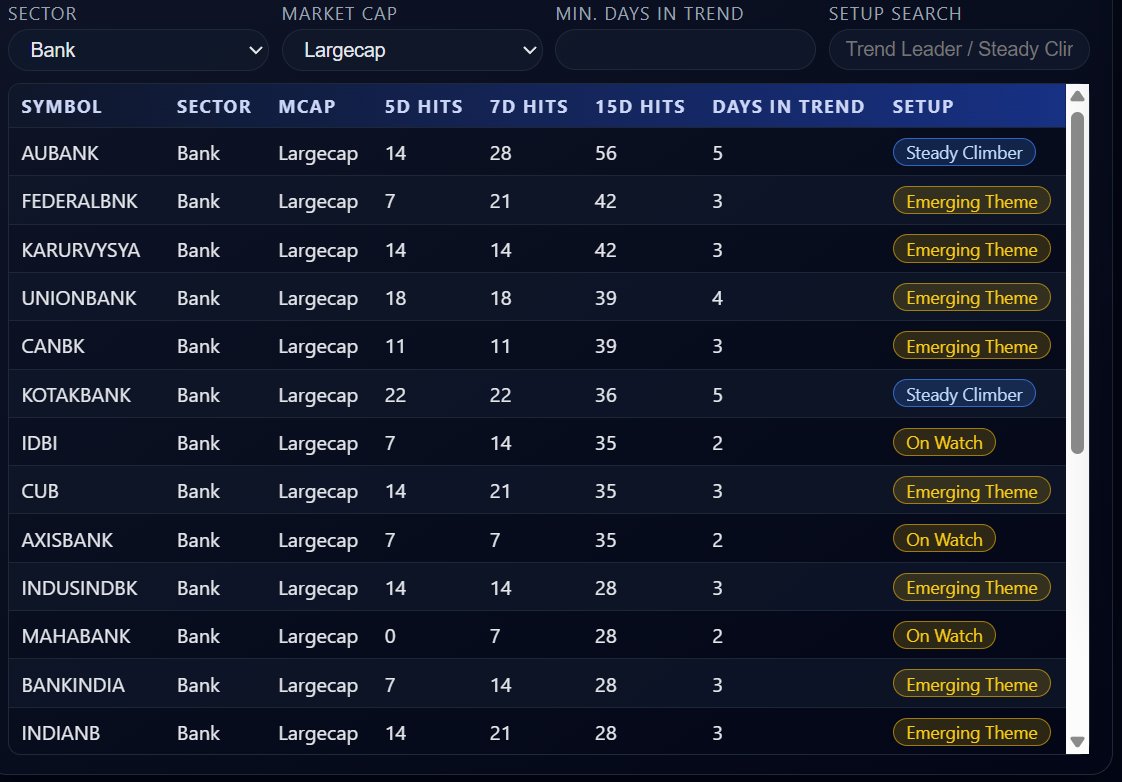Click KOTAKBANK's 5D hits value 22
Viewport: 1122px width, 782px height.
395,395
